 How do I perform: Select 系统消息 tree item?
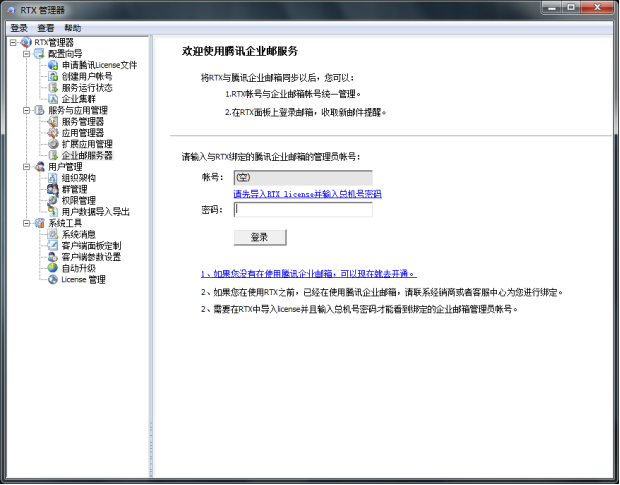[x=79, y=234]
